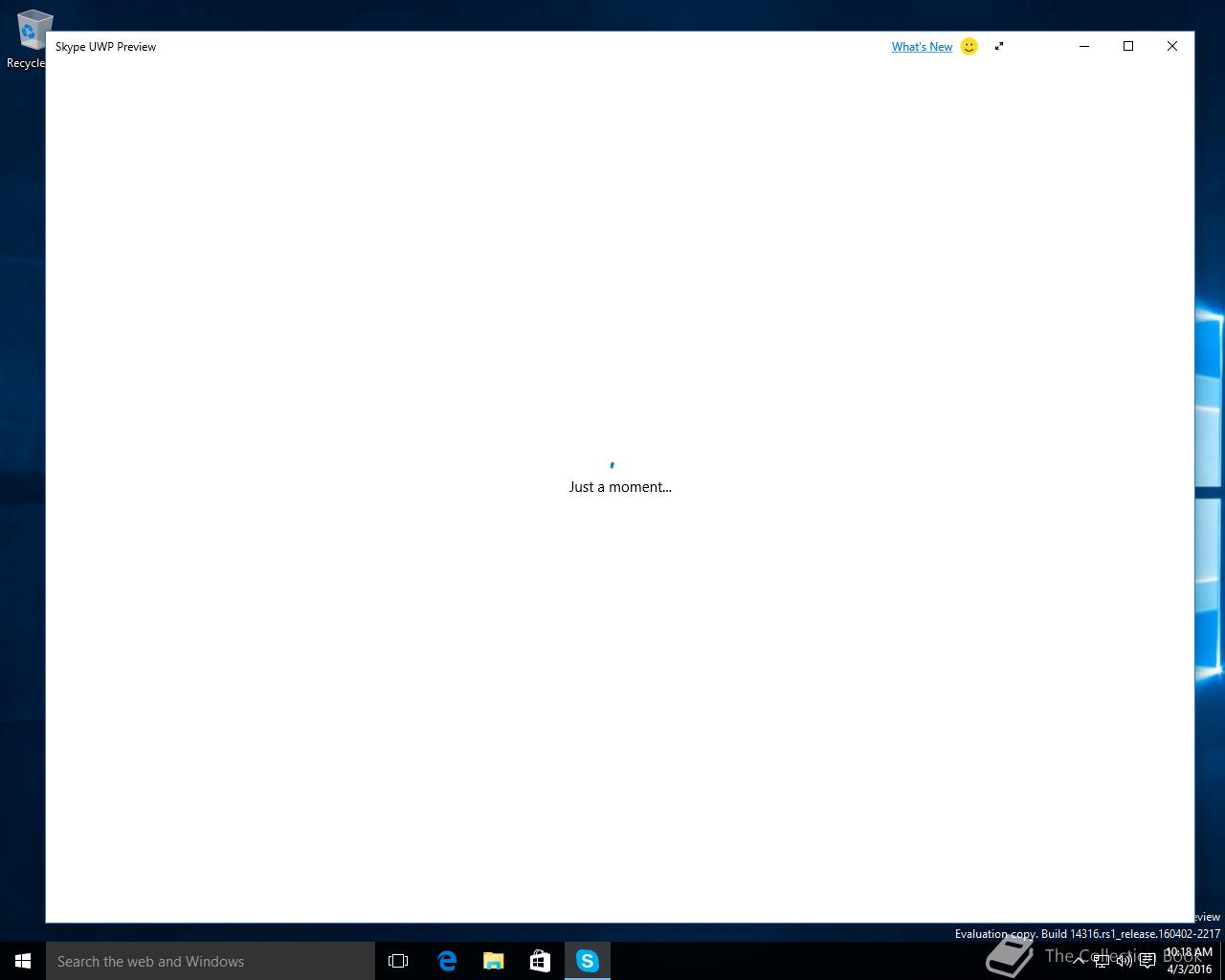
Task: Click the Skype UWP Preview window title
Action: tap(105, 46)
